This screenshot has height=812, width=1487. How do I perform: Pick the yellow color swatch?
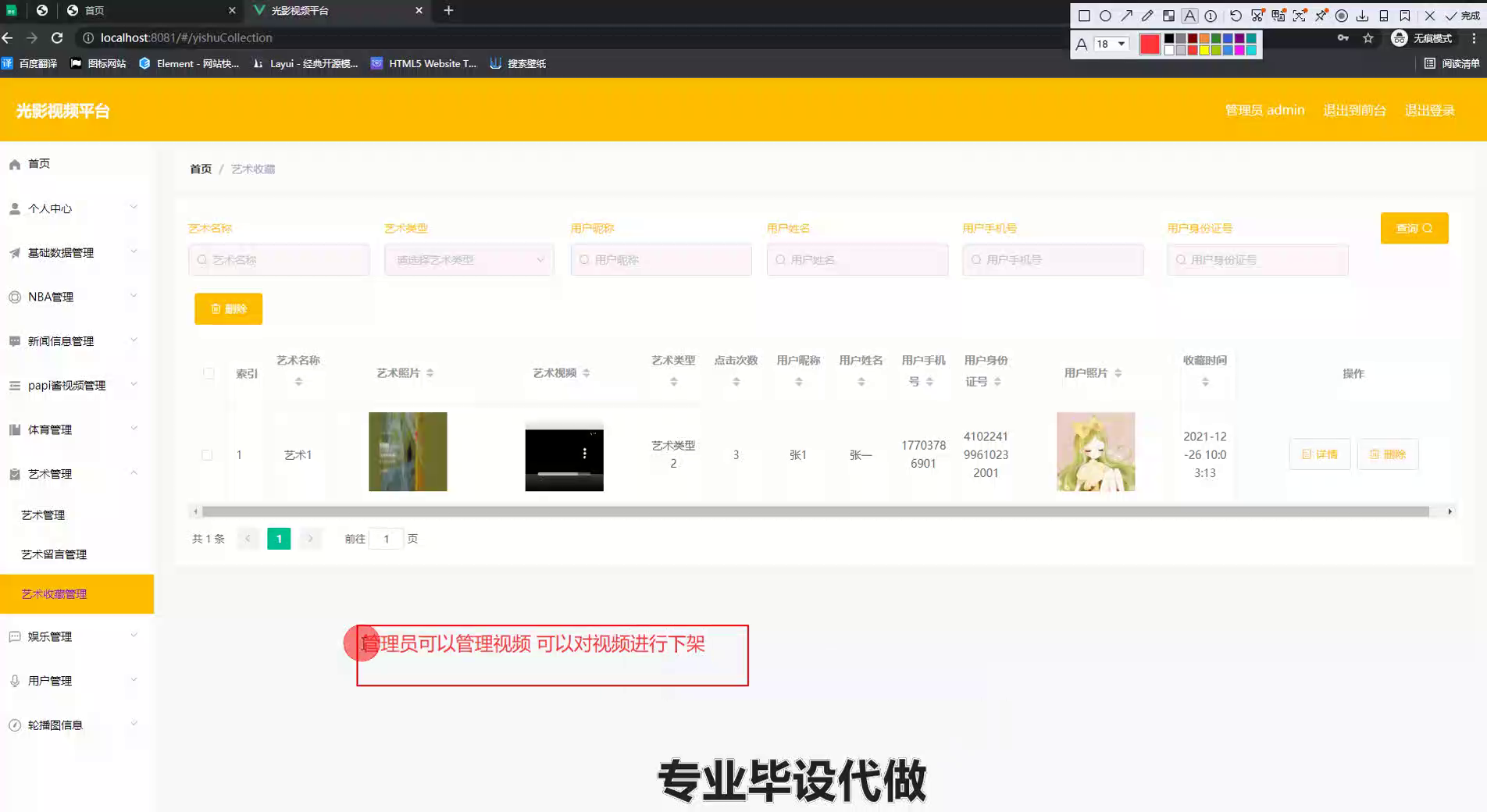[1204, 50]
